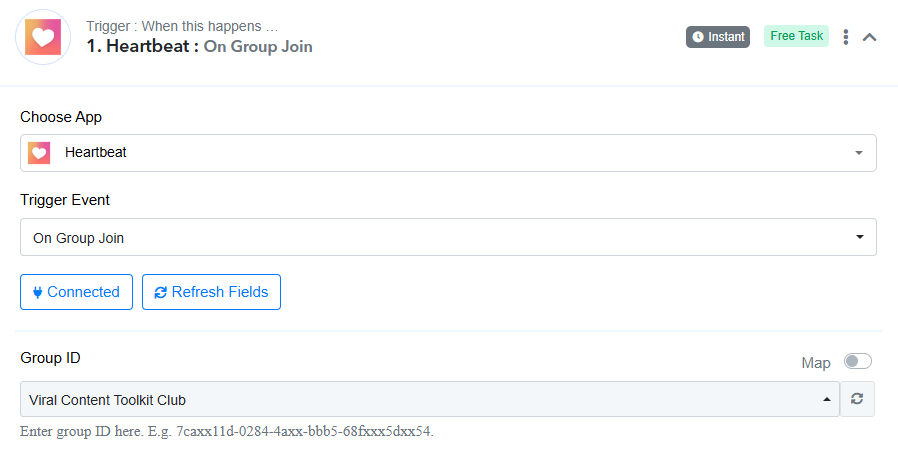Open the three-dot options menu
Image resolution: width=898 pixels, height=468 pixels.
845,37
